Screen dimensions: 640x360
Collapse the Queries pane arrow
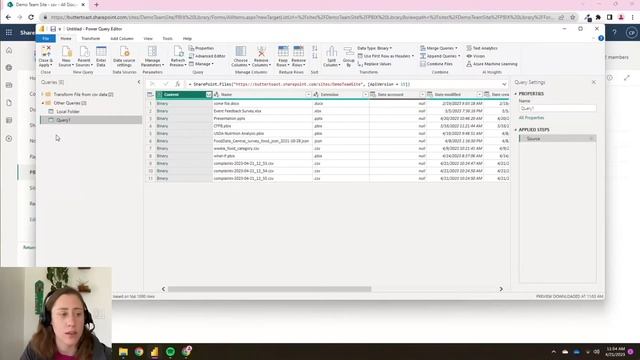click(x=139, y=82)
